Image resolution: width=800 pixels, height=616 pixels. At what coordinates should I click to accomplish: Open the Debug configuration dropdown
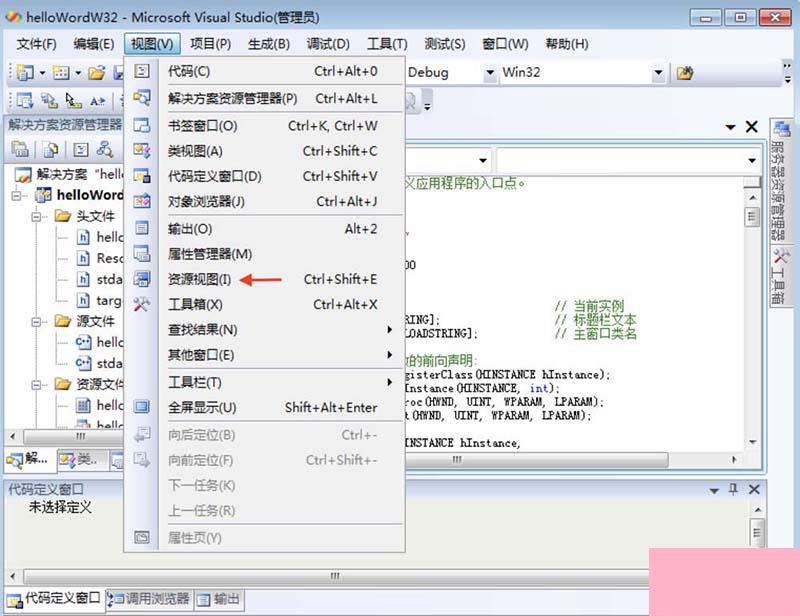coord(489,73)
